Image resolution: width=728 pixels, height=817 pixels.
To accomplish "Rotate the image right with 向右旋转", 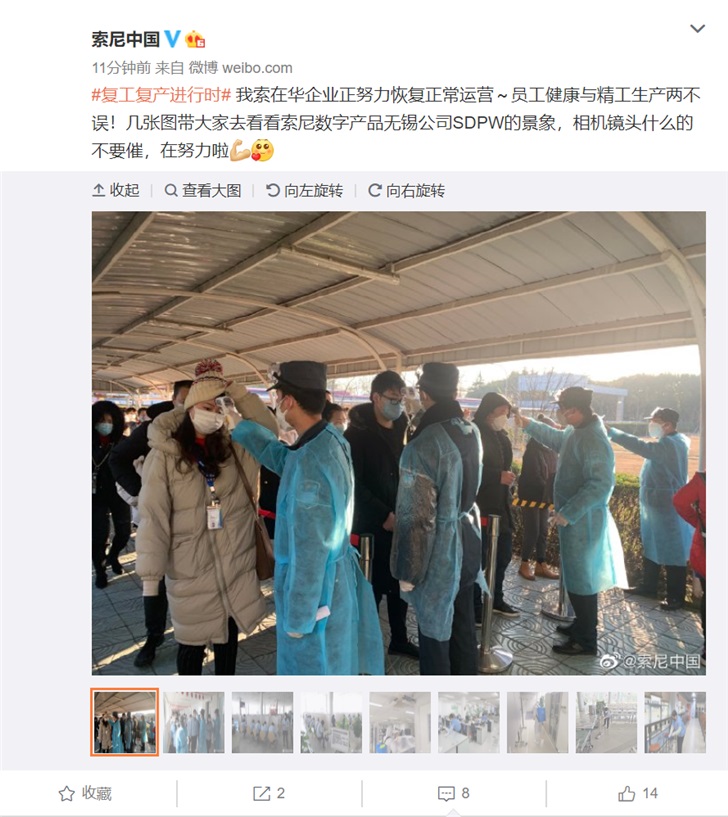I will click(406, 190).
